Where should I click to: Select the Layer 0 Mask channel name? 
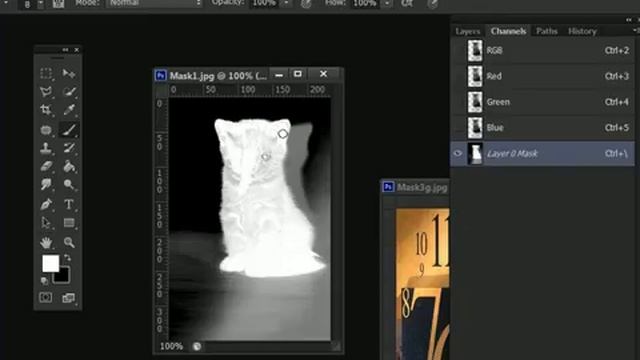pos(512,153)
